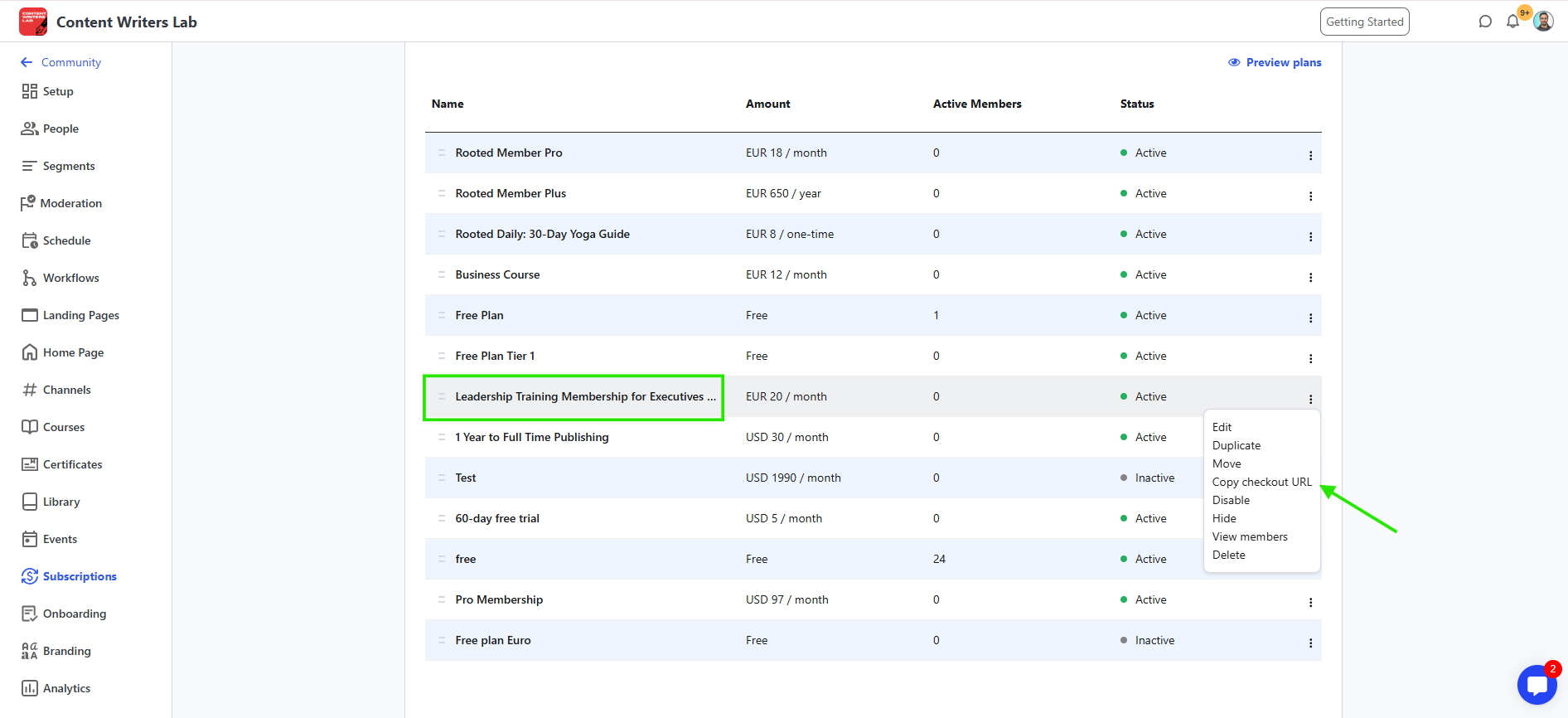Click the Analytics chart icon

point(30,688)
